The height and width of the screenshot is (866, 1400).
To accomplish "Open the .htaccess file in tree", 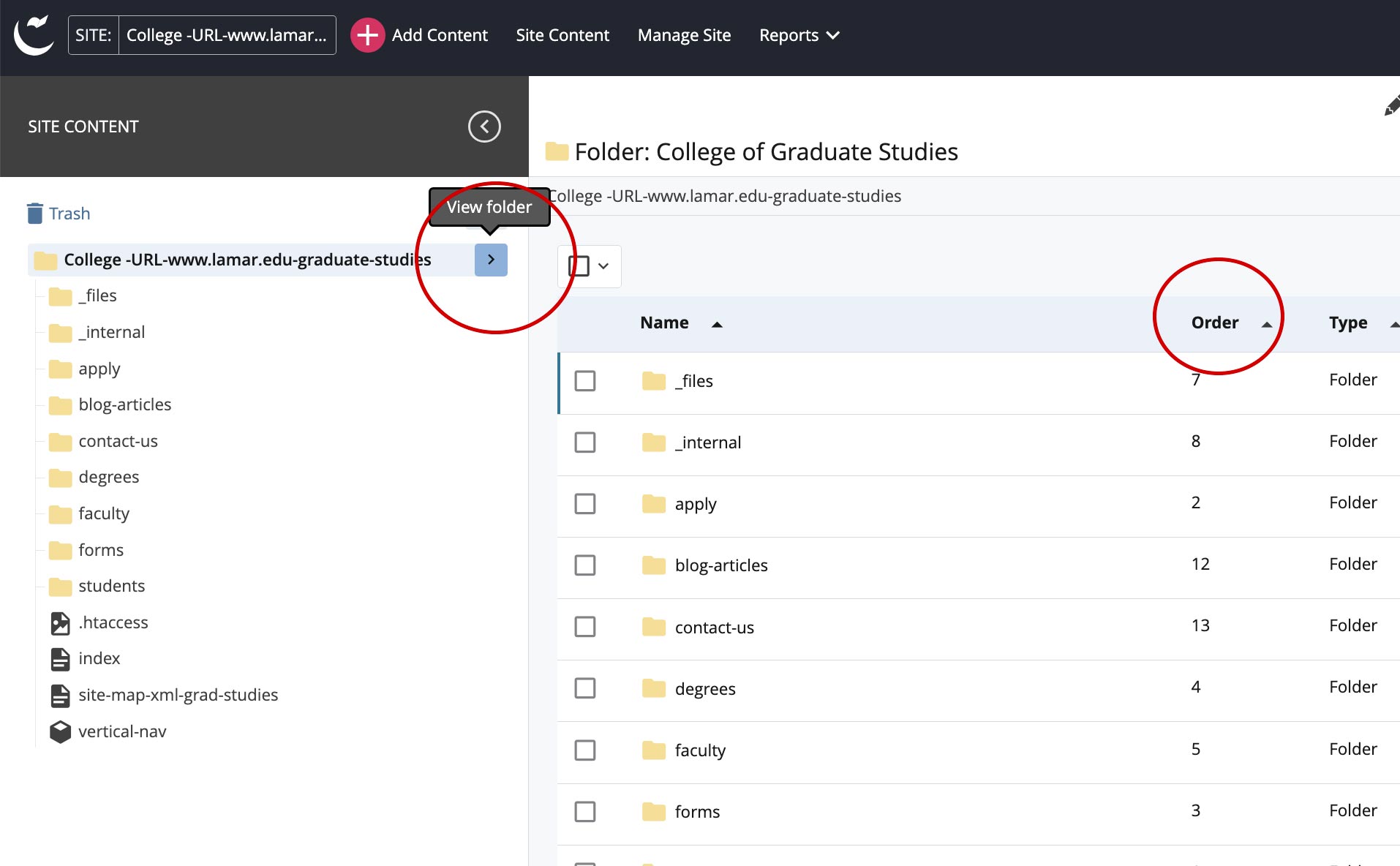I will tap(113, 622).
